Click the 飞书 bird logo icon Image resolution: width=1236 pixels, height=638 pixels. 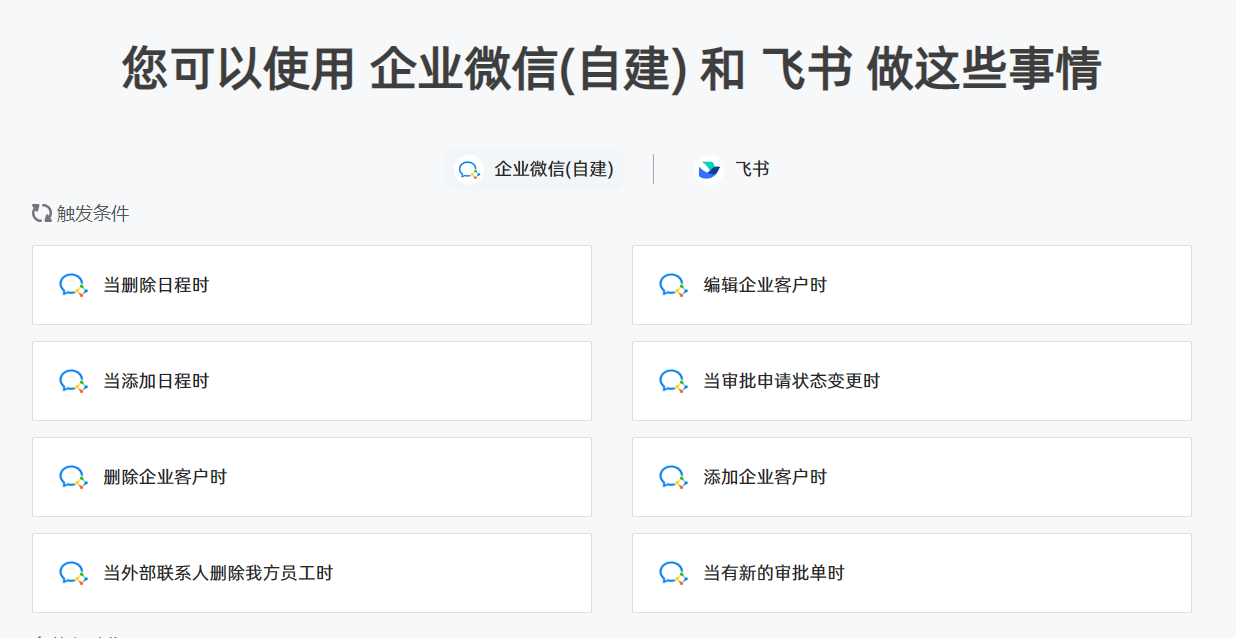coord(709,170)
